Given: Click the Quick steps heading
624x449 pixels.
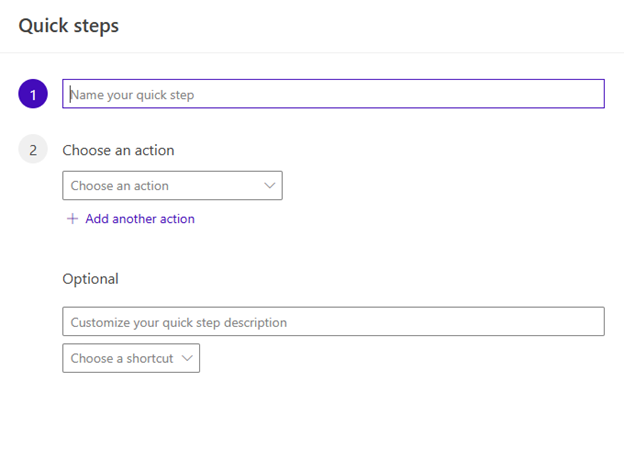Looking at the screenshot, I should click(68, 26).
